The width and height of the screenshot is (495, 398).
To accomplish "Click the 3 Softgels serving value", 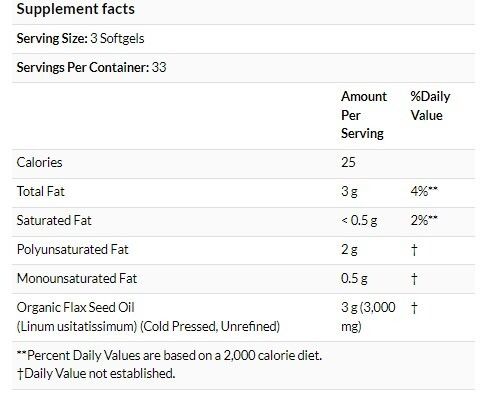I will 117,38.
